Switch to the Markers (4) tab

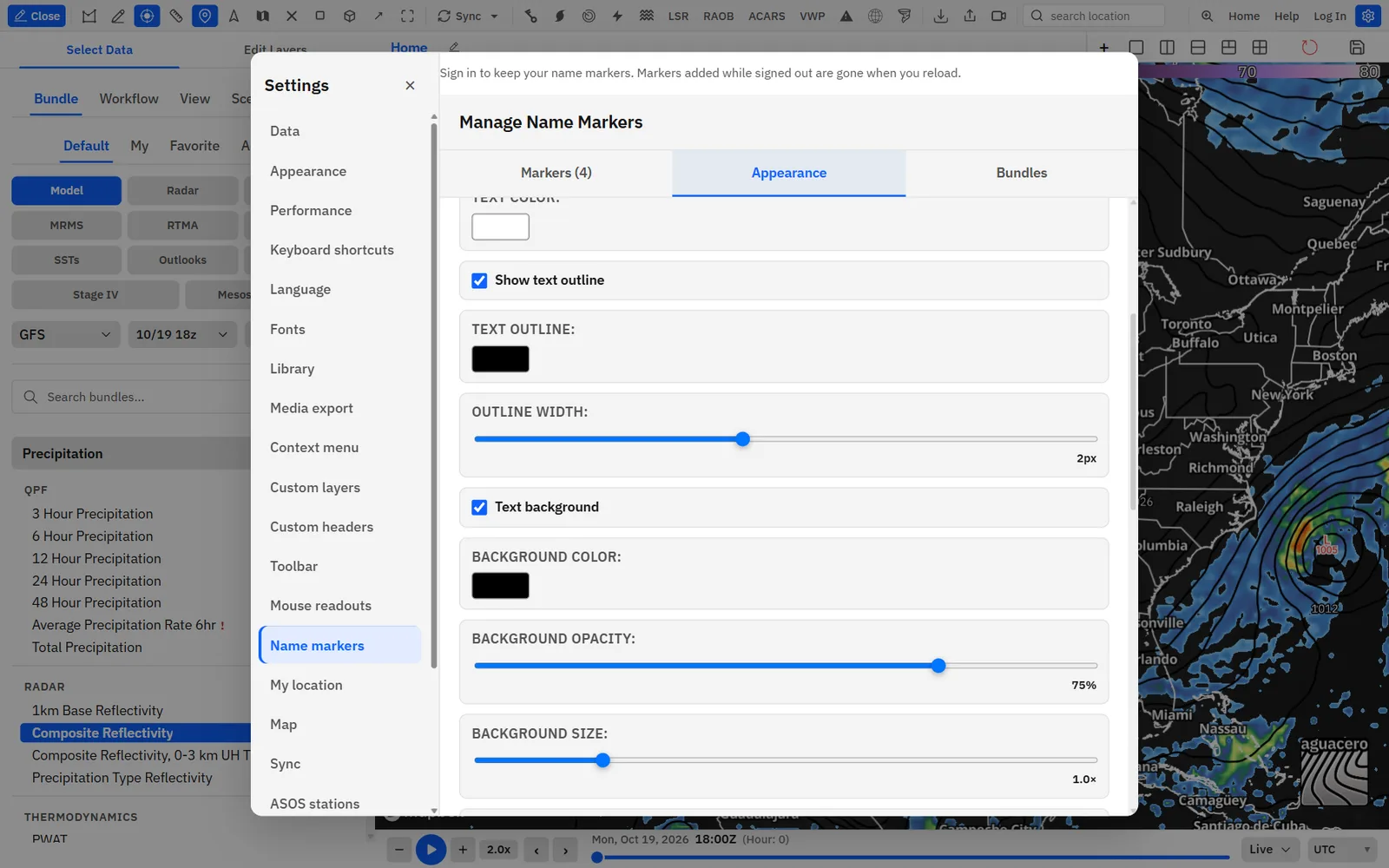click(x=556, y=173)
